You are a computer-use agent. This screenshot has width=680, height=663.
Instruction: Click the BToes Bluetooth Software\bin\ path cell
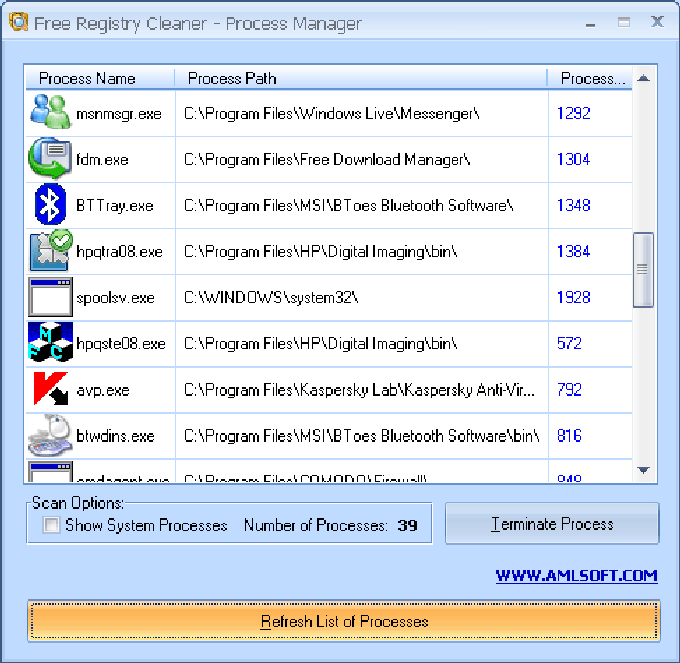pos(362,436)
